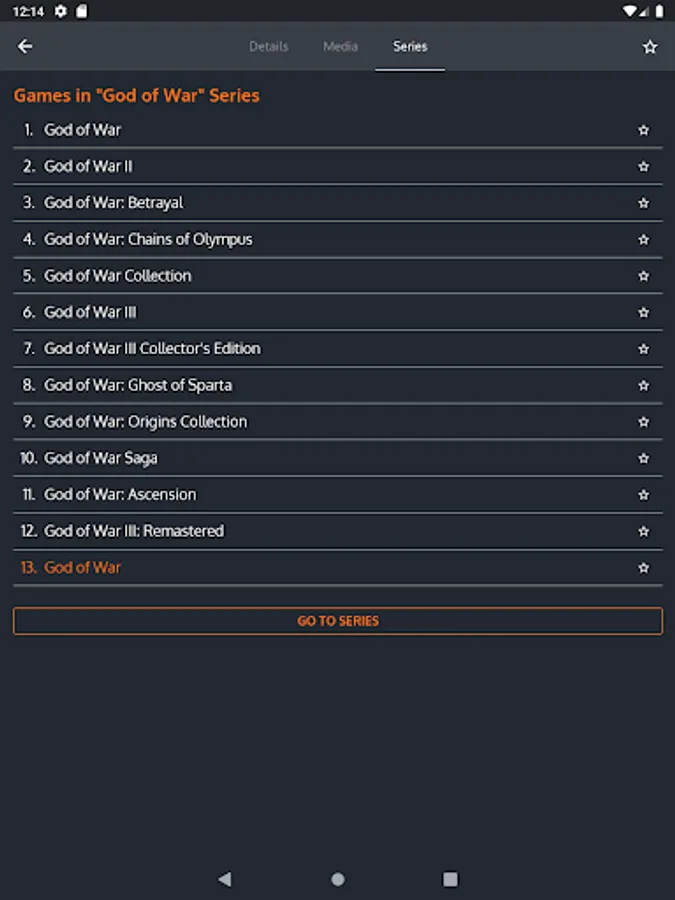Favorite God of War Collection with its star
This screenshot has height=900, width=675.
[643, 276]
